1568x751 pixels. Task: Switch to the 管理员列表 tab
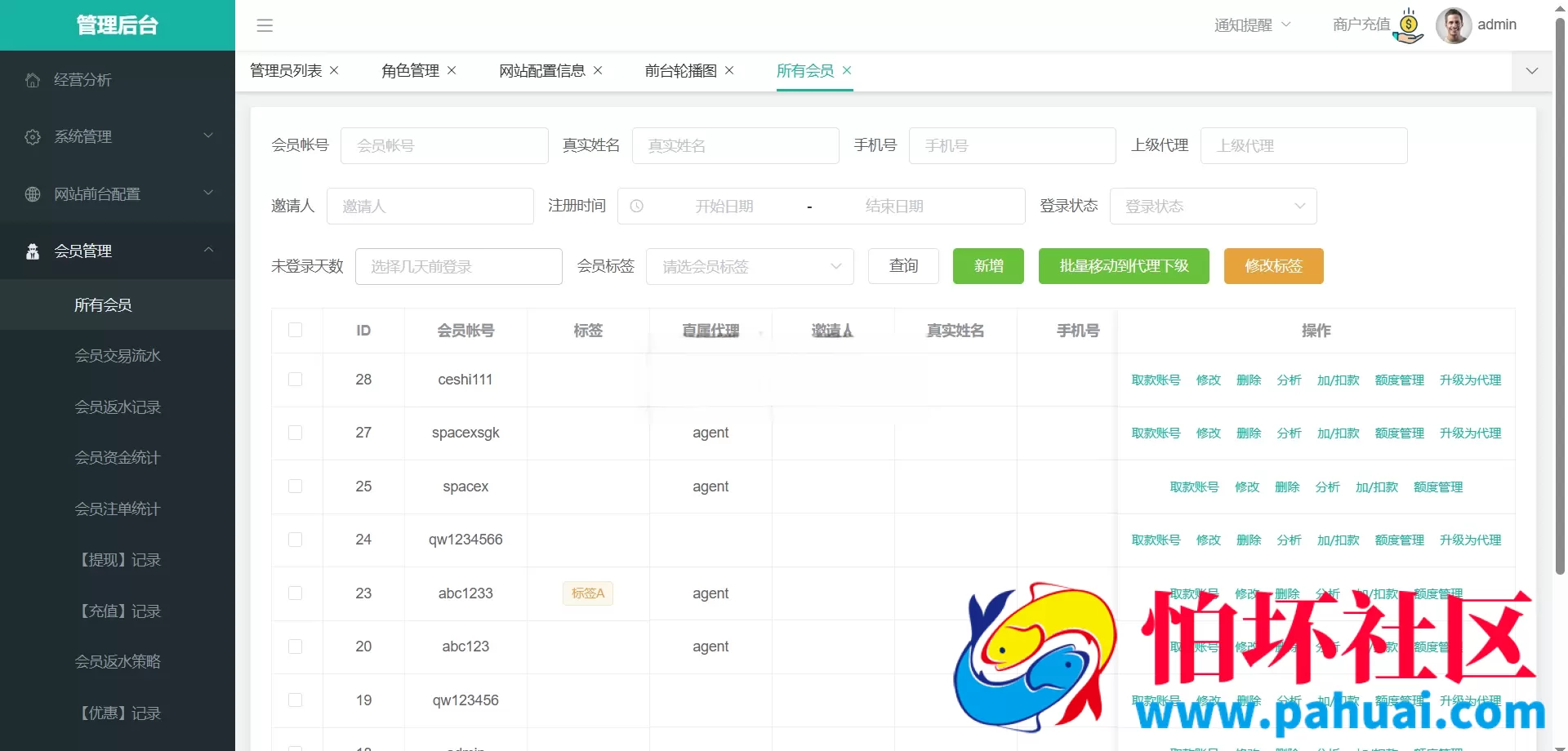286,71
